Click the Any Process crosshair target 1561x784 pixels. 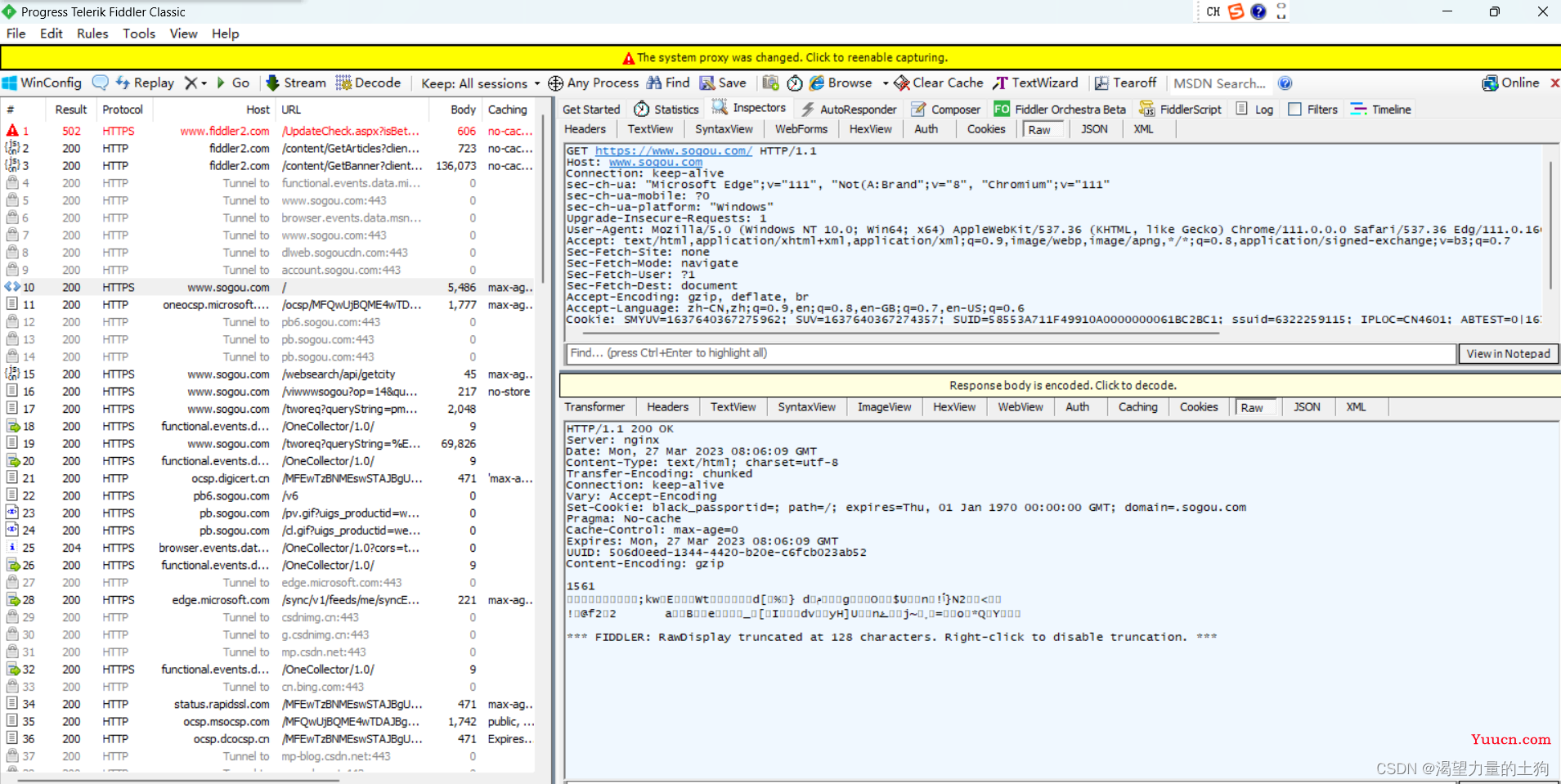click(594, 83)
